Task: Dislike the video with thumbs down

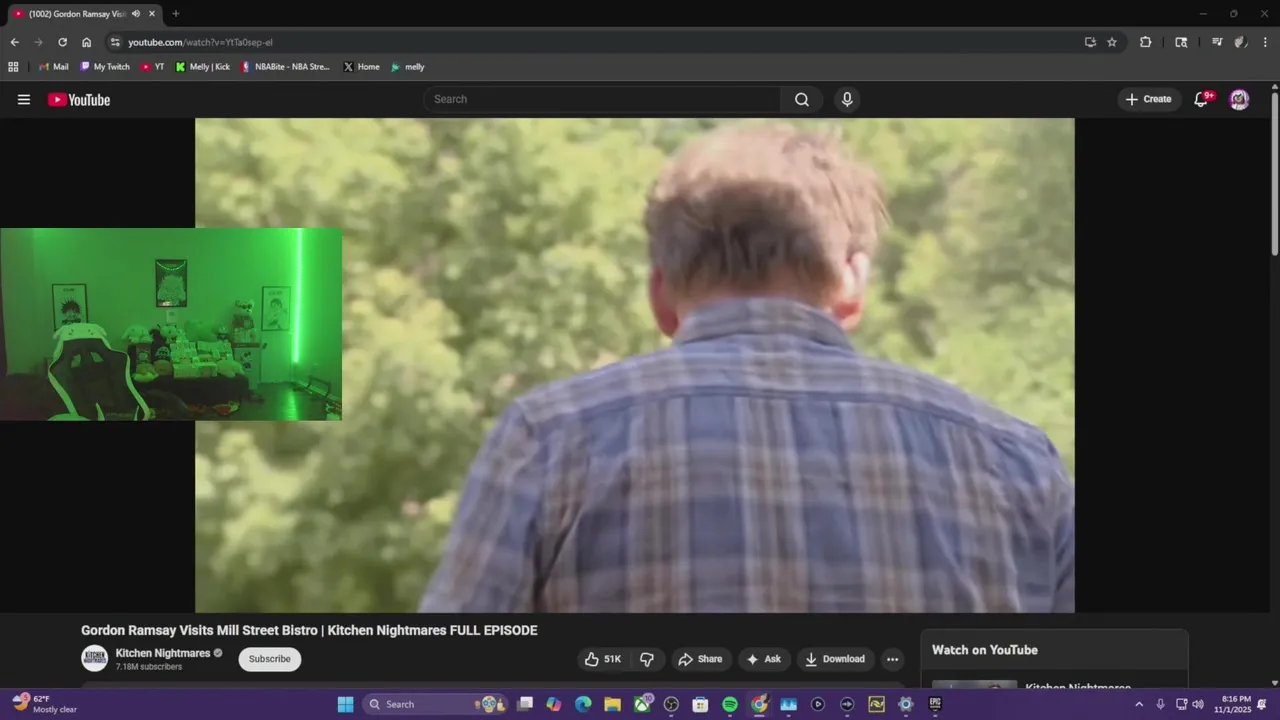Action: [x=647, y=659]
